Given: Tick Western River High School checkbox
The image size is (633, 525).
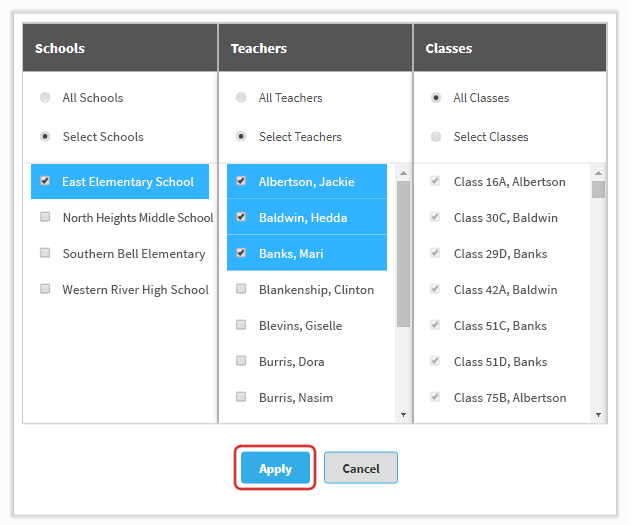Looking at the screenshot, I should [x=45, y=289].
